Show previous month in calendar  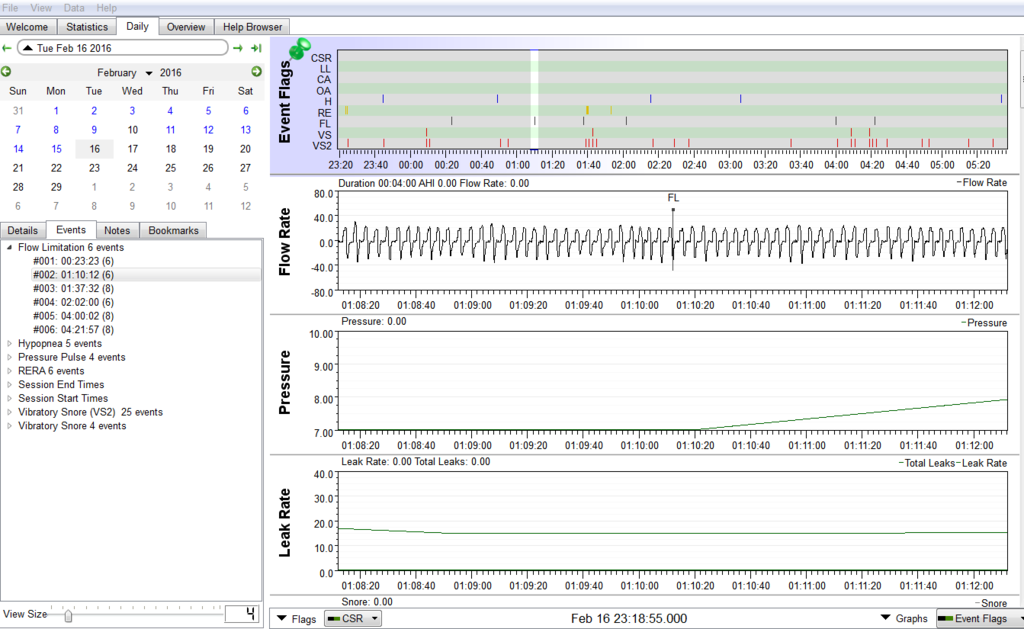6,72
